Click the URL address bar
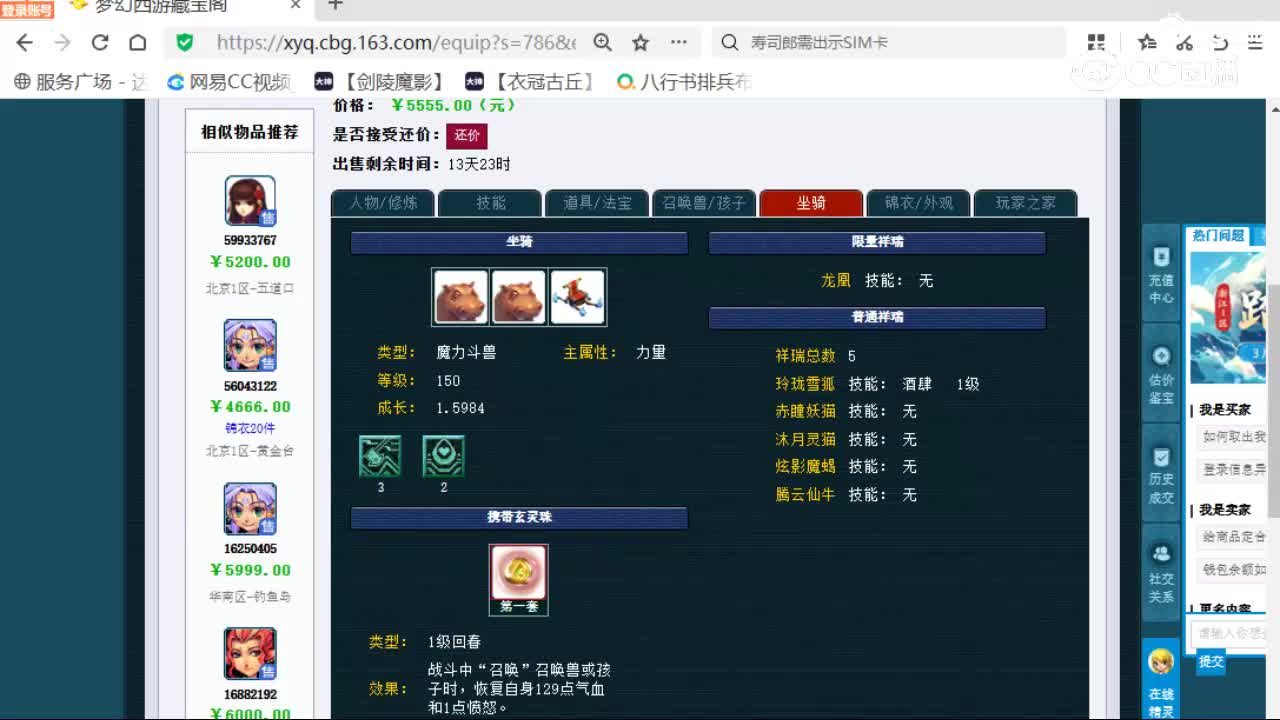 click(x=396, y=42)
